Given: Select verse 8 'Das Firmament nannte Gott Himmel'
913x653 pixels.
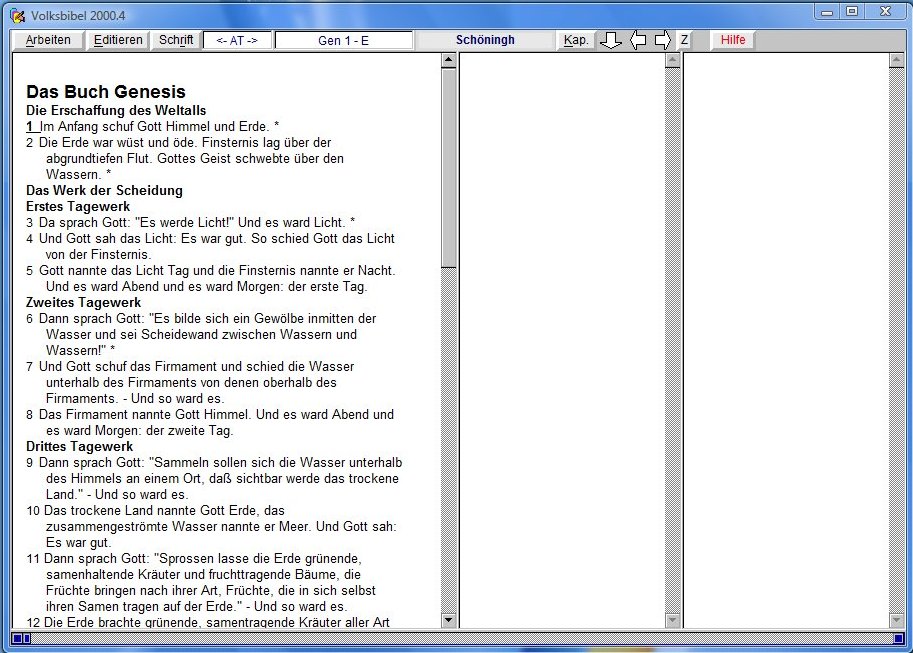Looking at the screenshot, I should 210,422.
